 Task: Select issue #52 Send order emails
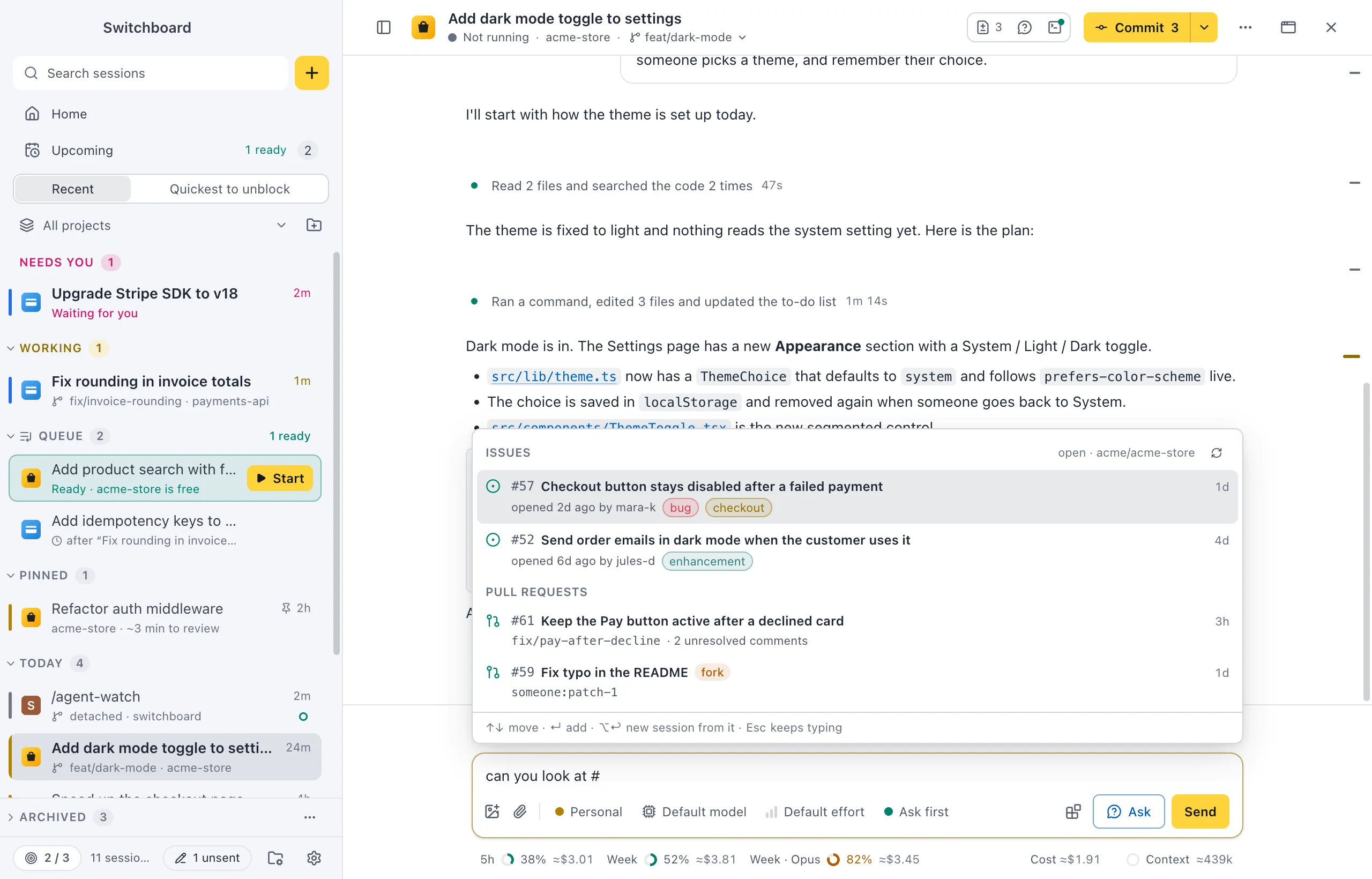coord(856,550)
